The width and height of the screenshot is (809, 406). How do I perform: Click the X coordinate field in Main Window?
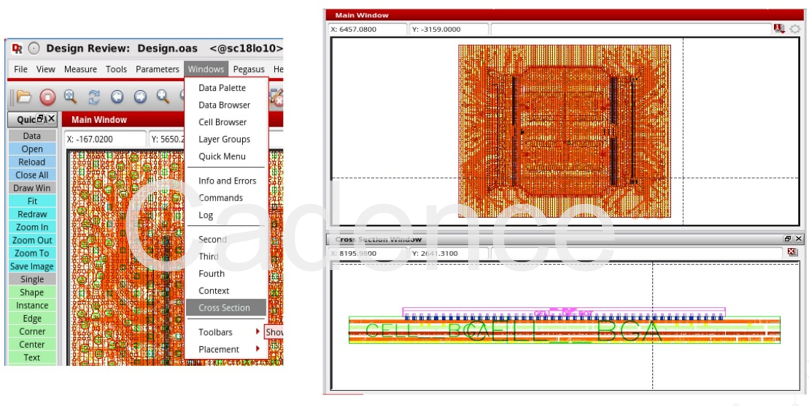103,139
